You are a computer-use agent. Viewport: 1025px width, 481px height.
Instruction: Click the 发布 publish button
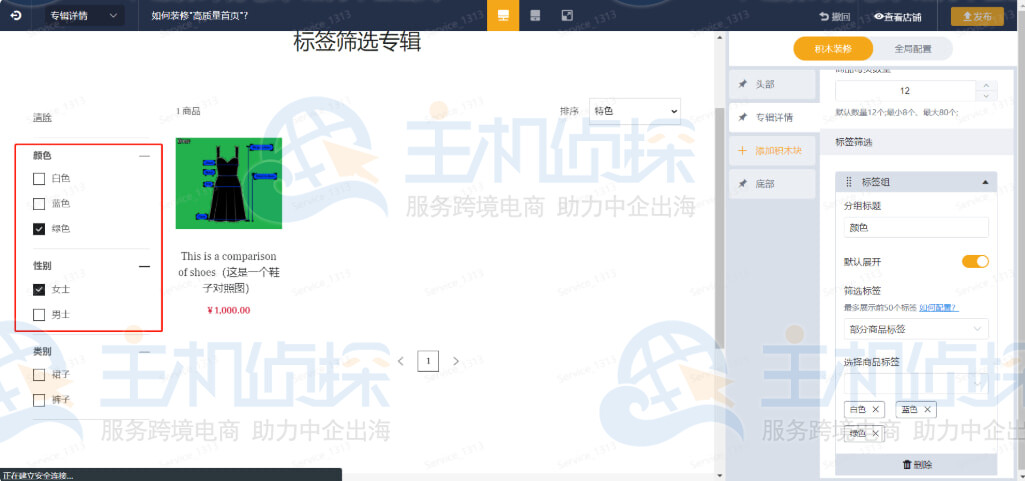(x=977, y=17)
